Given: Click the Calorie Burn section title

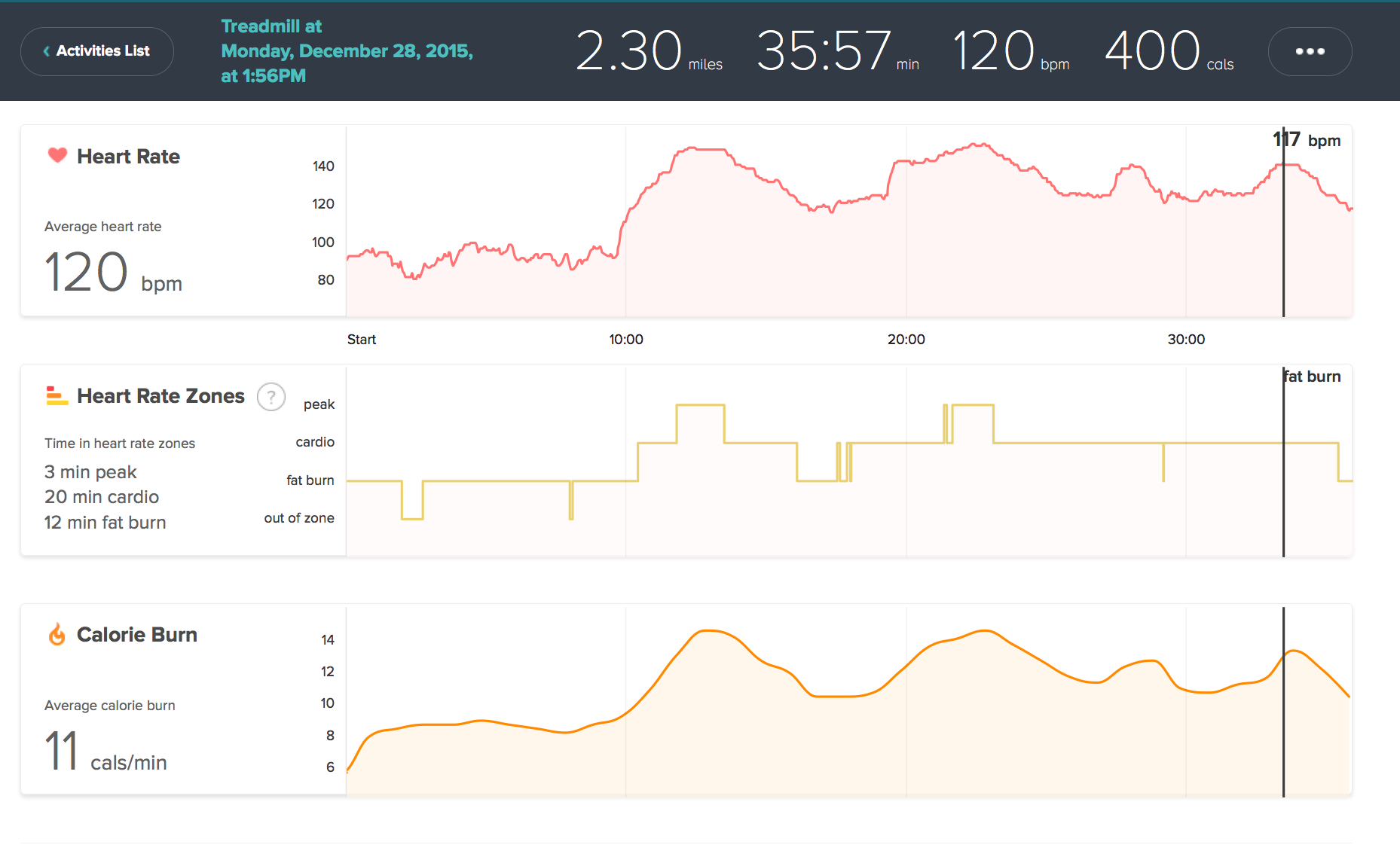Looking at the screenshot, I should pyautogui.click(x=136, y=635).
